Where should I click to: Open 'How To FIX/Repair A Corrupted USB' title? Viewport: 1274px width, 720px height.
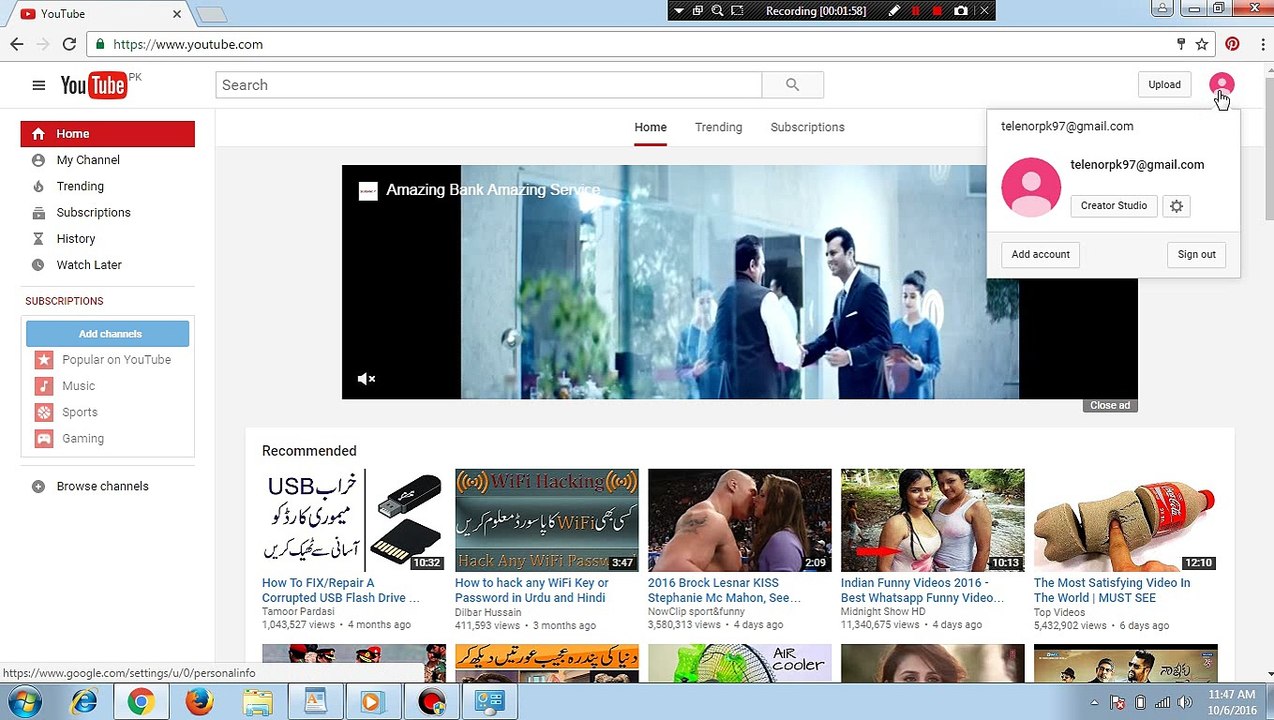pyautogui.click(x=340, y=590)
